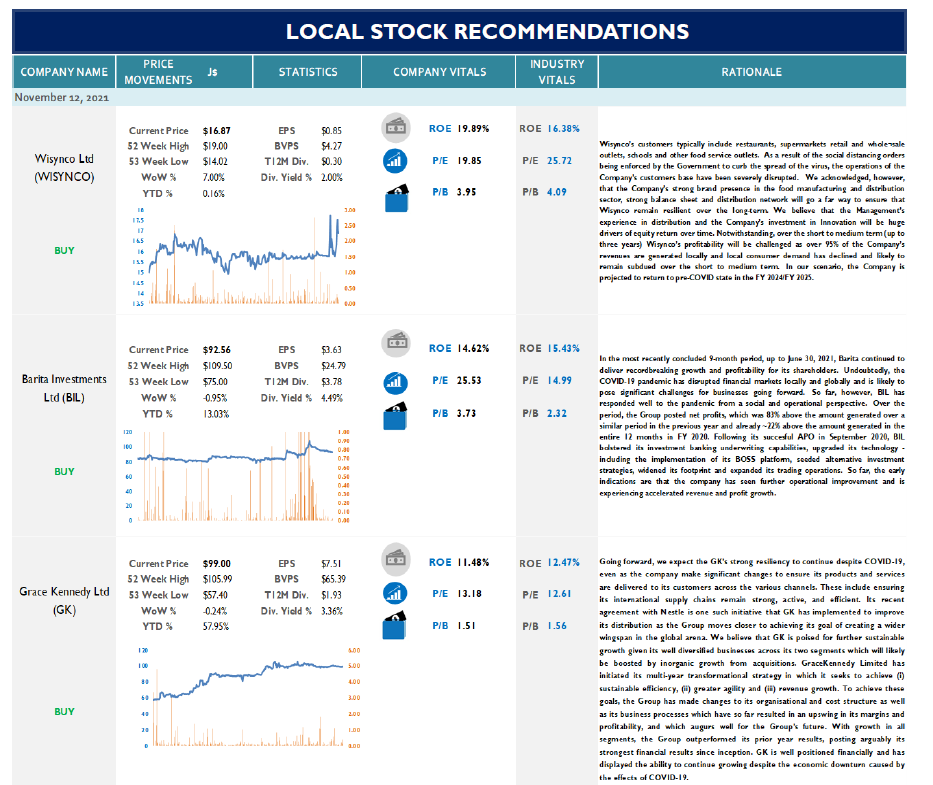This screenshot has width=933, height=785.
Task: Click the Wisynco rationale paragraph
Action: pos(752,211)
